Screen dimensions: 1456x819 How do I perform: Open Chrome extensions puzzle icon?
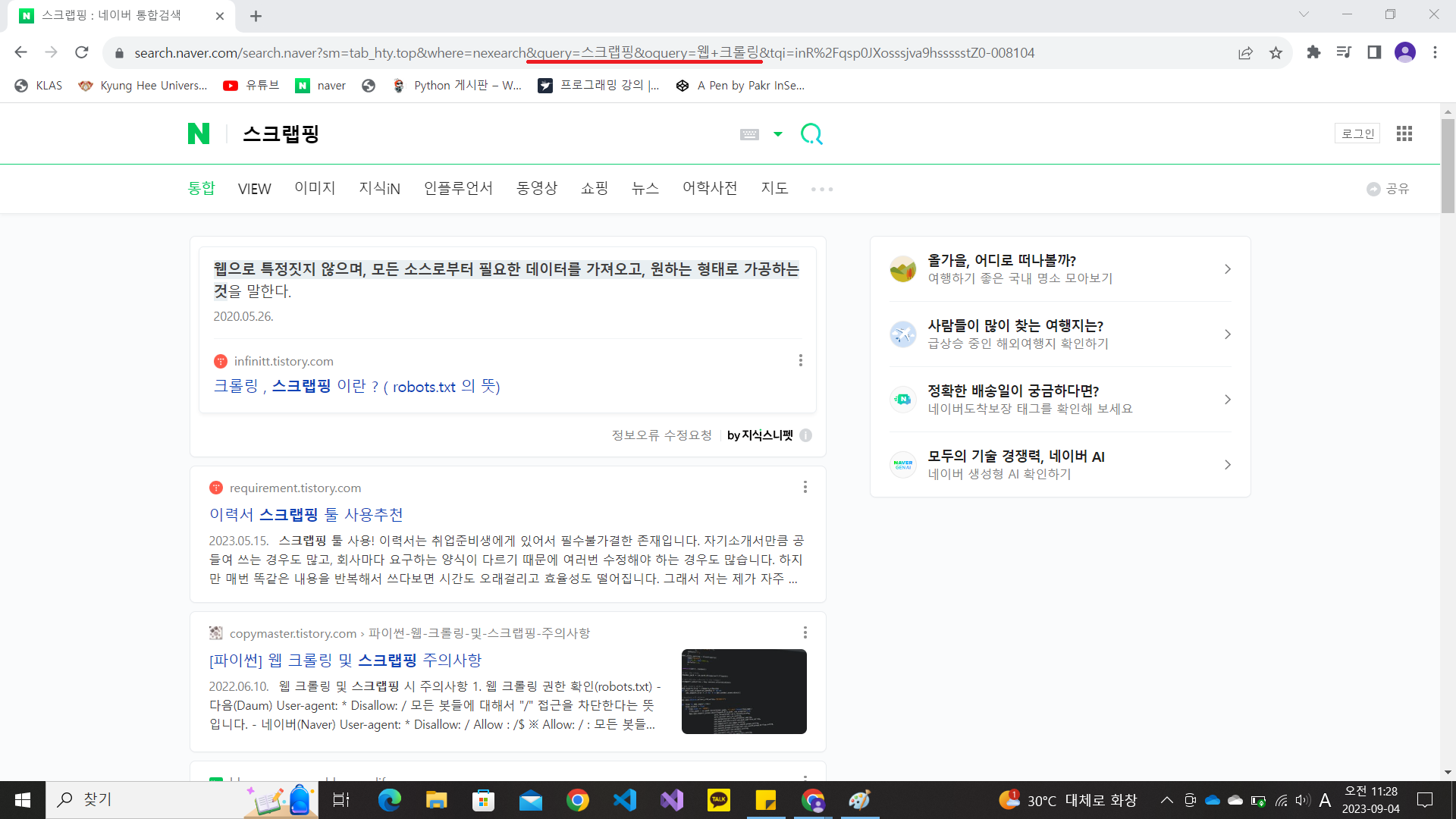(1313, 52)
